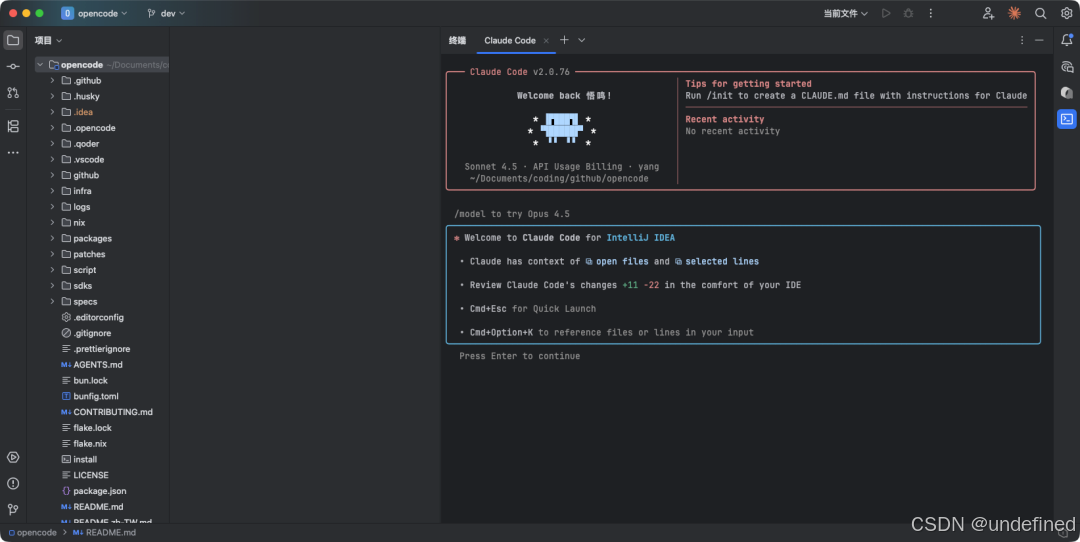Open the Project tool window folder icon
1080x542 pixels.
13,40
